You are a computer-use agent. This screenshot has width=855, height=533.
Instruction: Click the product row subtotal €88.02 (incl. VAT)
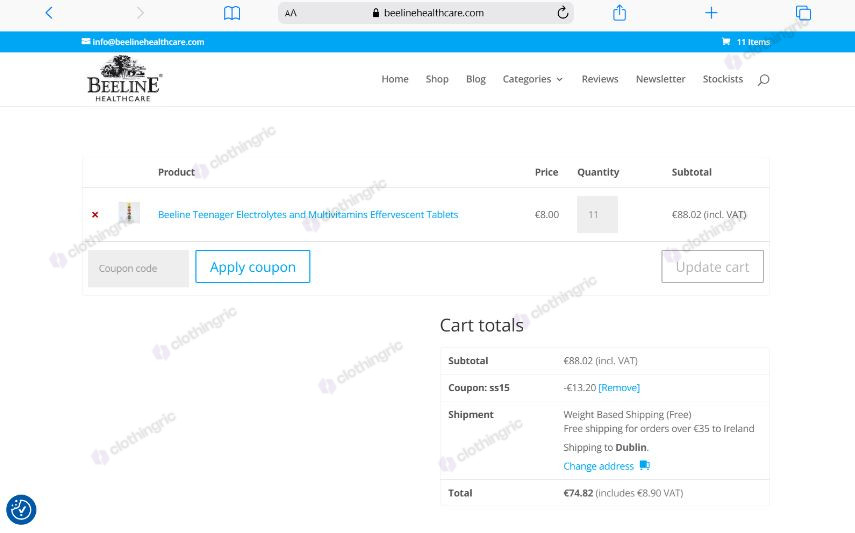pyautogui.click(x=709, y=214)
